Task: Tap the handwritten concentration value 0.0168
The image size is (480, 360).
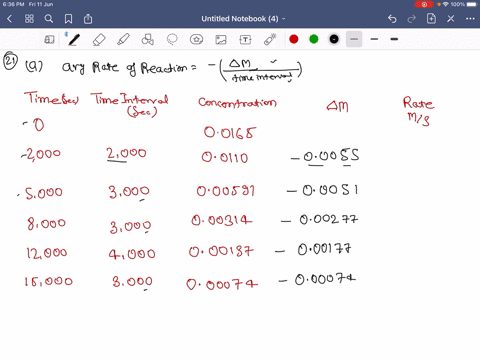Action: tap(230, 133)
